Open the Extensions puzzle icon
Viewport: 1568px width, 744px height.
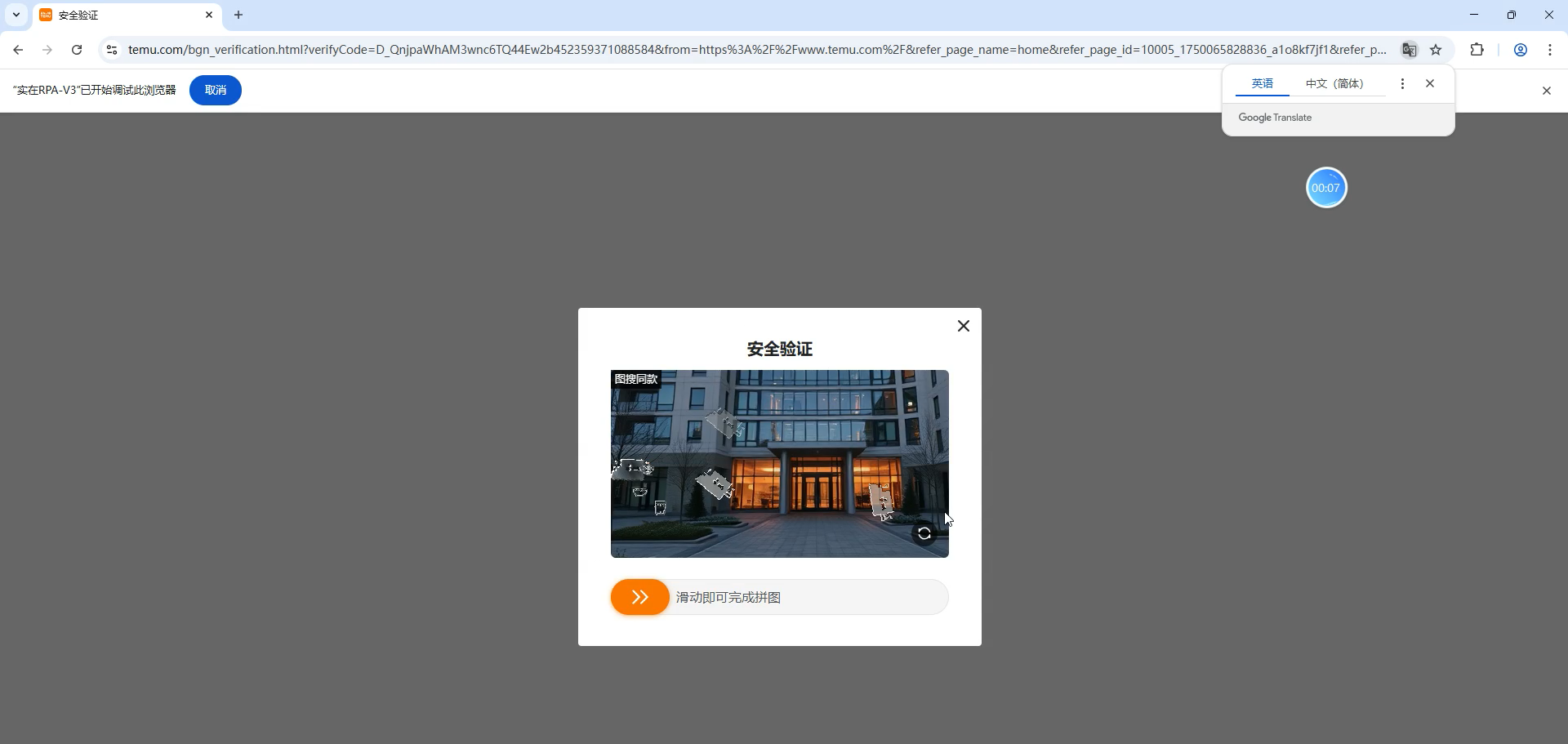pyautogui.click(x=1477, y=50)
